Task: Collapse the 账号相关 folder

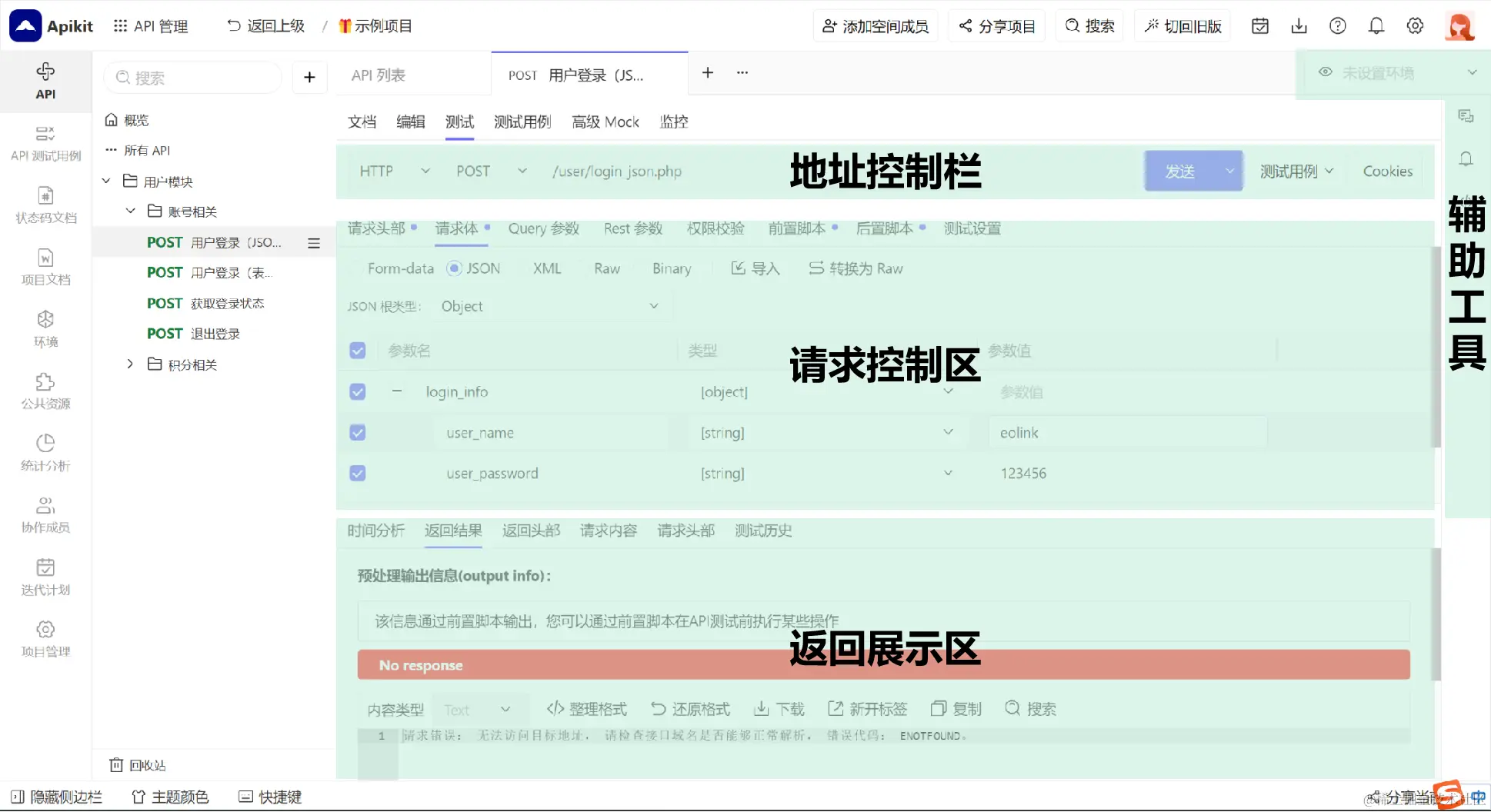Action: point(131,211)
